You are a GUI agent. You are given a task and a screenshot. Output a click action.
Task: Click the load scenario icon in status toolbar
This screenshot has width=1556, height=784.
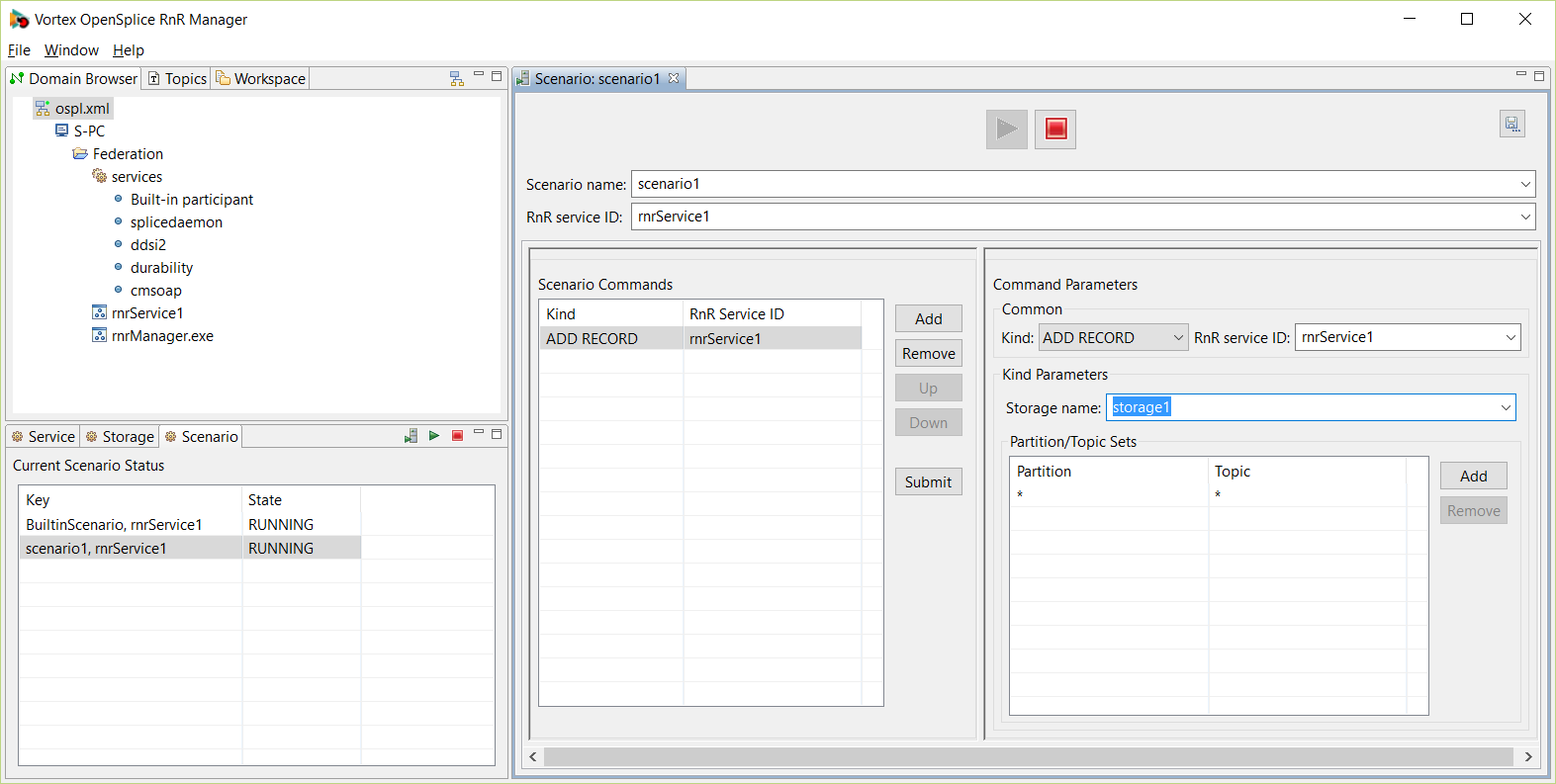pyautogui.click(x=411, y=436)
